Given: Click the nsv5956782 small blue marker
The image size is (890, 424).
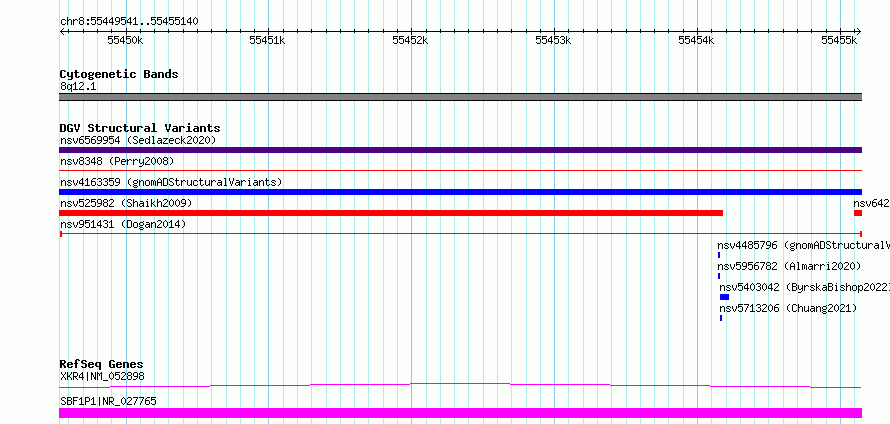Looking at the screenshot, I should (719, 276).
